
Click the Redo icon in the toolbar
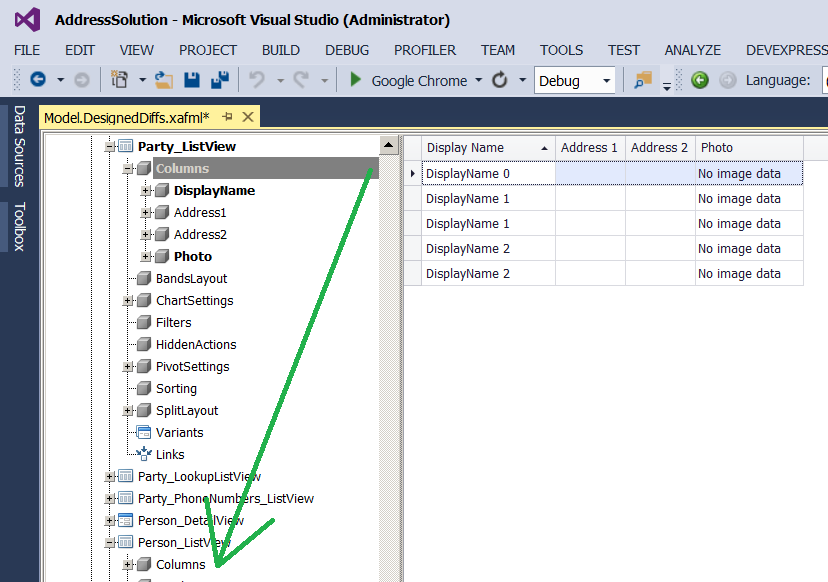(x=300, y=80)
